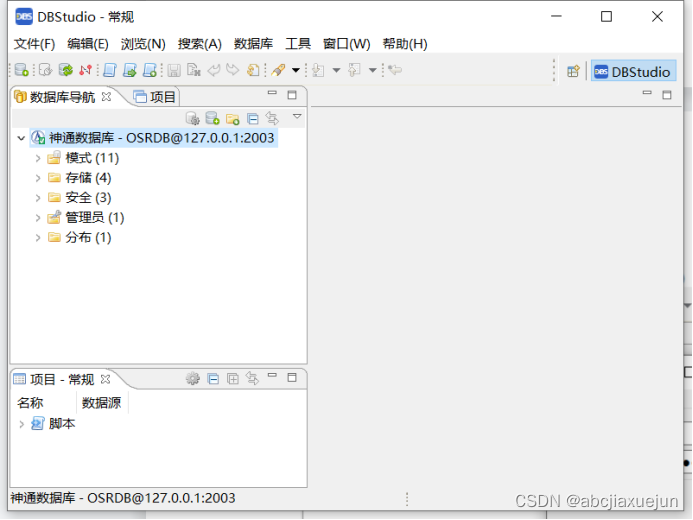Collapse the 神通数据库 connection node
Image resolution: width=693 pixels, height=520 pixels.
(21, 138)
